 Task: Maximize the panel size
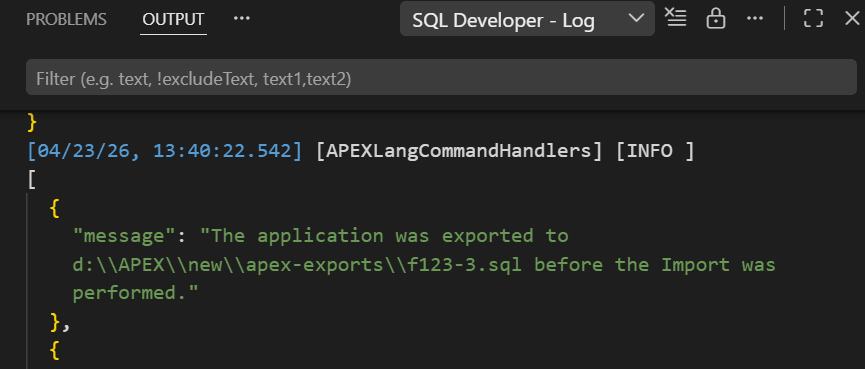[x=814, y=18]
